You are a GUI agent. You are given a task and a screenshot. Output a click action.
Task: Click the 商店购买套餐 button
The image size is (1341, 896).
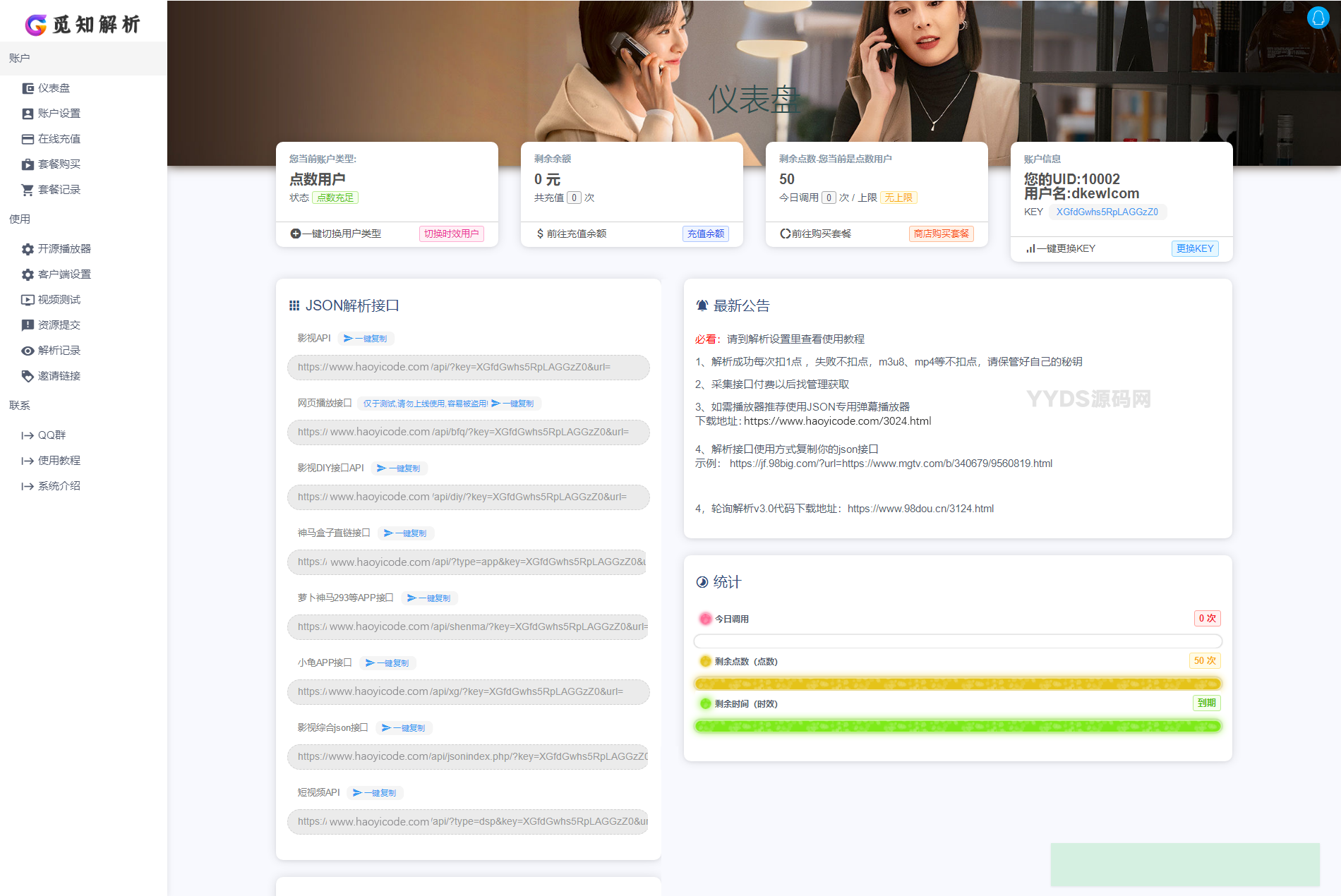[x=942, y=234]
